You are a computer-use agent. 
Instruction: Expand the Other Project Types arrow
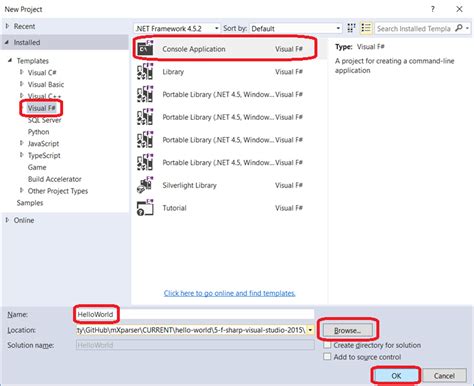point(22,190)
